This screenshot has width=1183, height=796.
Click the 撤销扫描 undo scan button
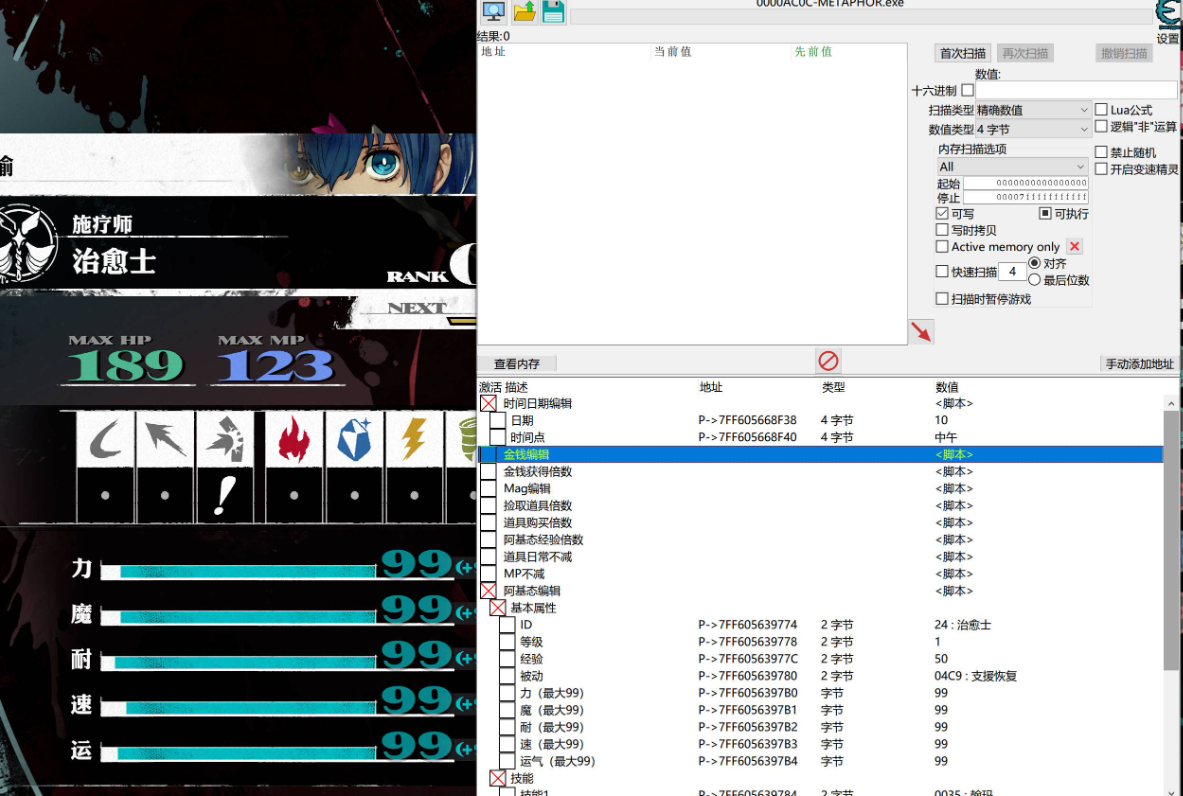point(1123,53)
